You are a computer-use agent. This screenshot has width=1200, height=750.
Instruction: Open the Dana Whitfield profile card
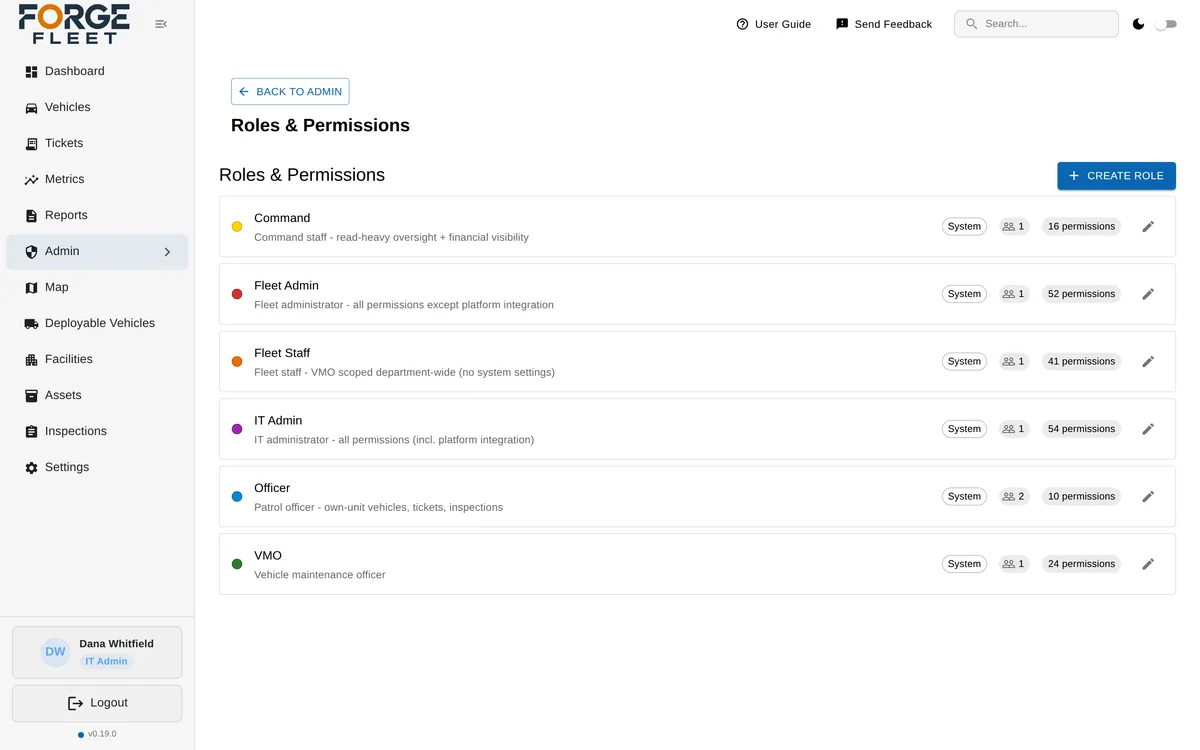97,652
